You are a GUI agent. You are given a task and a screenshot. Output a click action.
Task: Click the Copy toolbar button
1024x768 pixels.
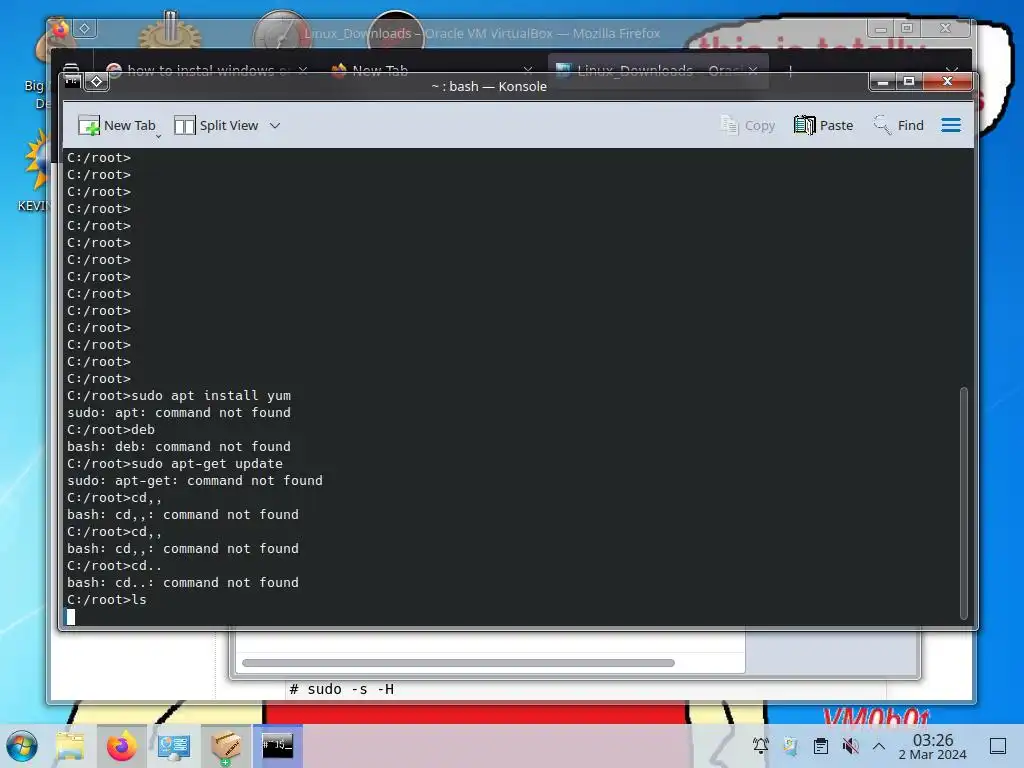748,125
